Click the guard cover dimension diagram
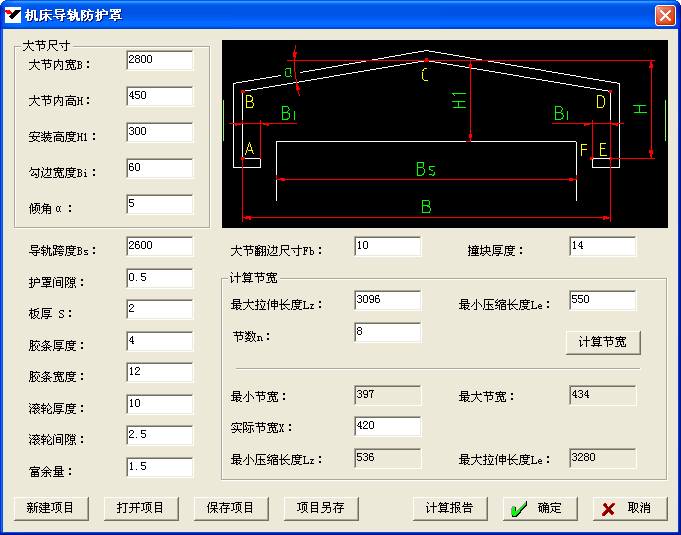 (444, 133)
